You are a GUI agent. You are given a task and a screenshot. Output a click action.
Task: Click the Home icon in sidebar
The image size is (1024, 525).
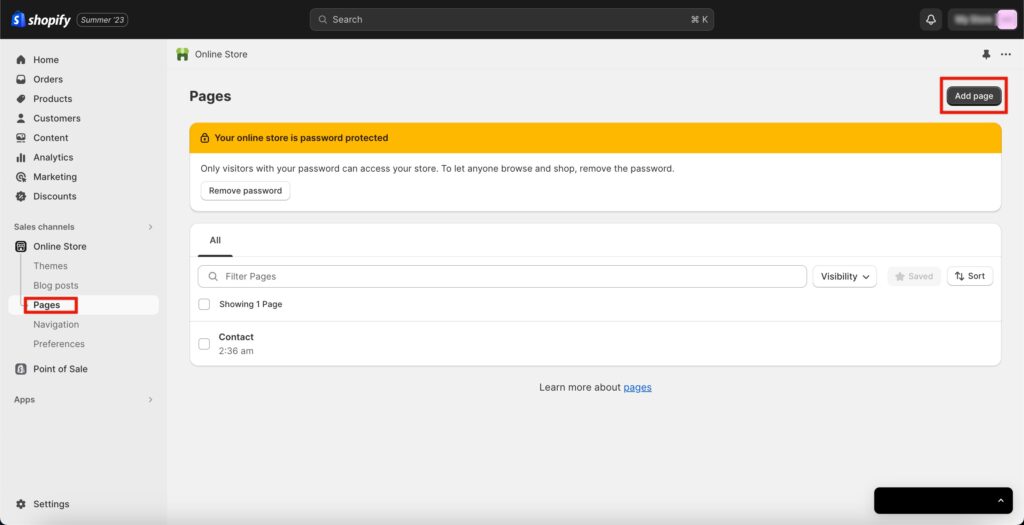(x=21, y=59)
